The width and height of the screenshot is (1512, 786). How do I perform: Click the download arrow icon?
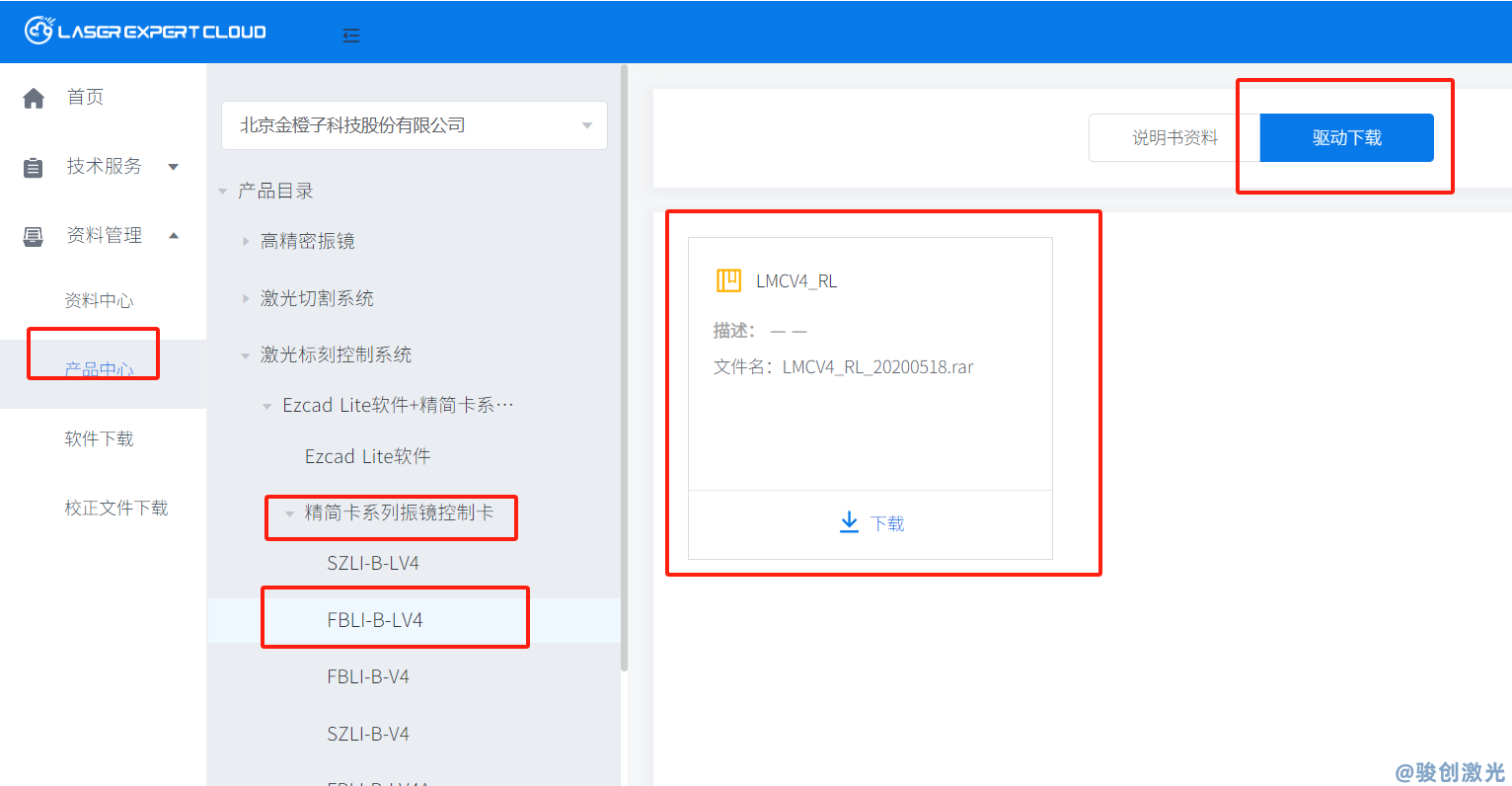pos(849,522)
